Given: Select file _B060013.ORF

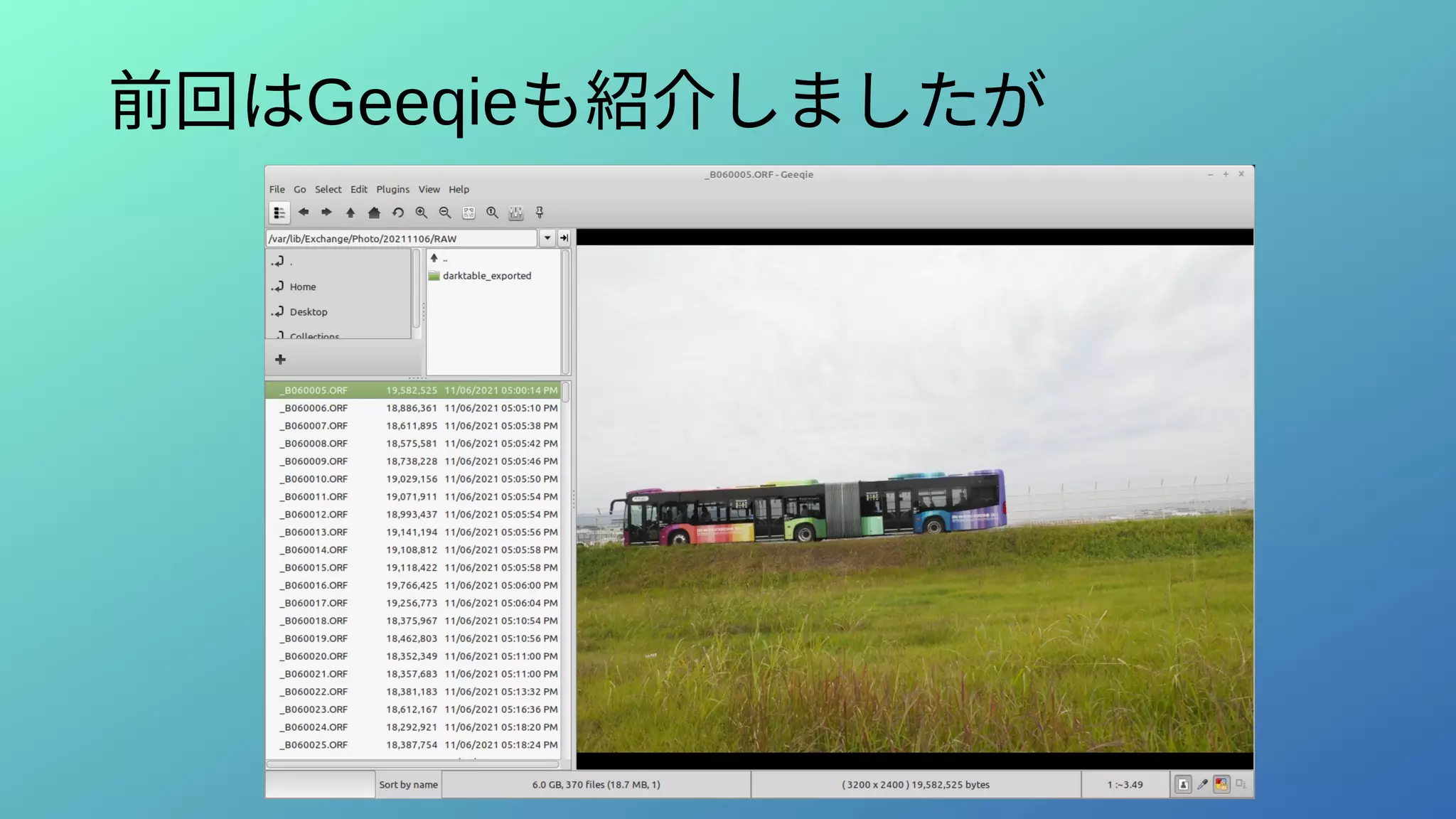Looking at the screenshot, I should click(413, 532).
